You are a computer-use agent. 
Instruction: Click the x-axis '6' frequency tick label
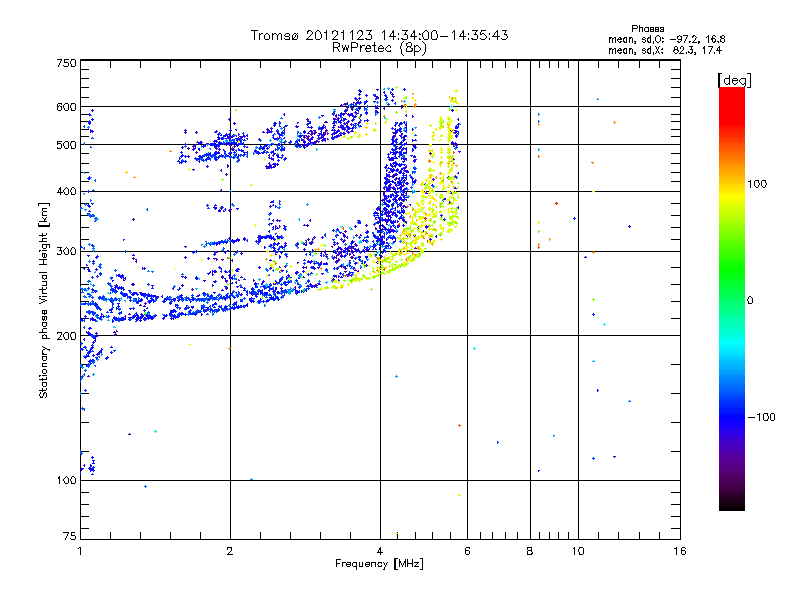[467, 551]
